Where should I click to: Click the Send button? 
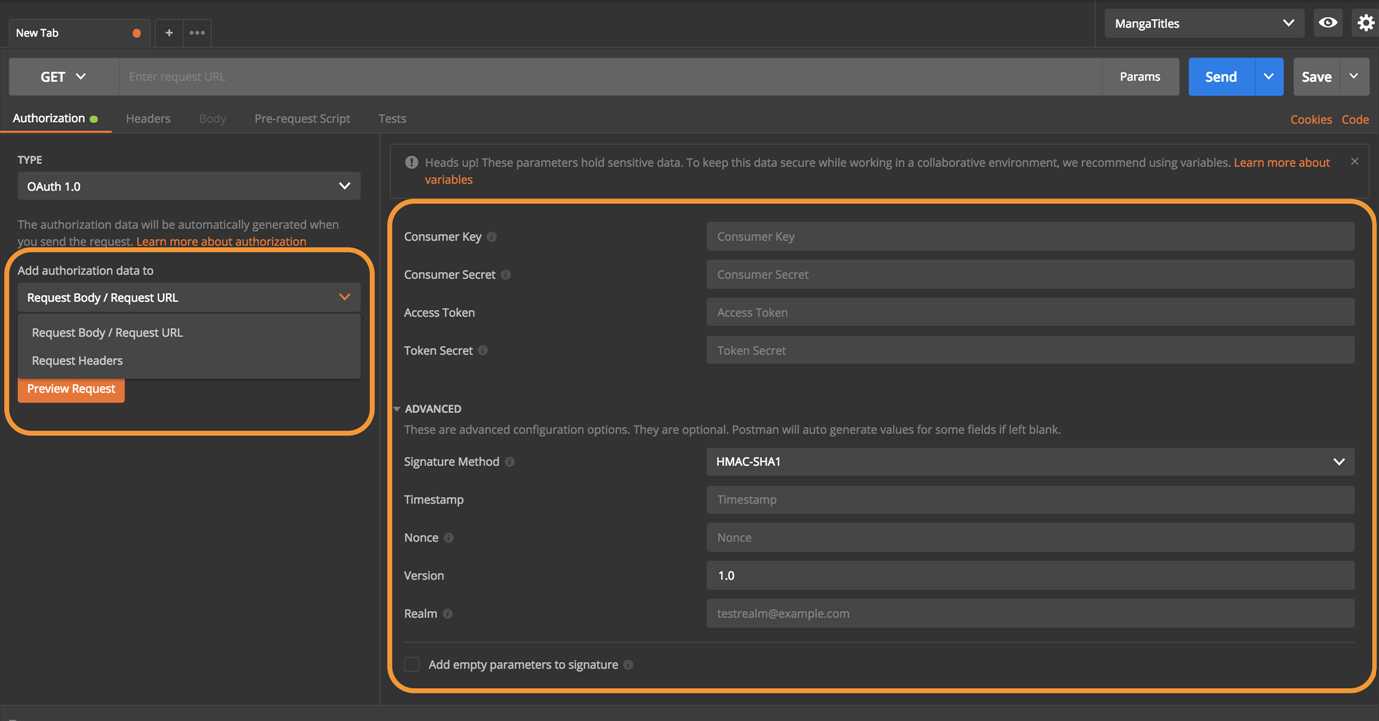tap(1221, 77)
